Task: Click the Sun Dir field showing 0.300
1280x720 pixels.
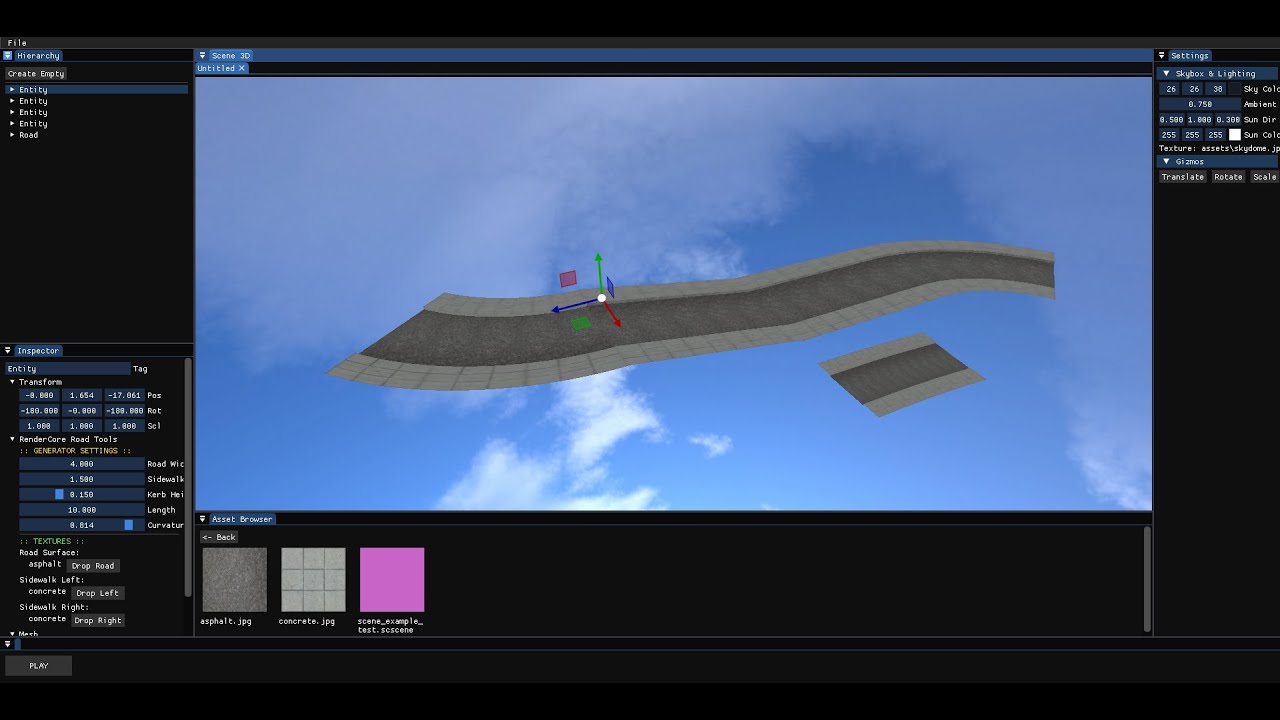Action: point(1228,120)
